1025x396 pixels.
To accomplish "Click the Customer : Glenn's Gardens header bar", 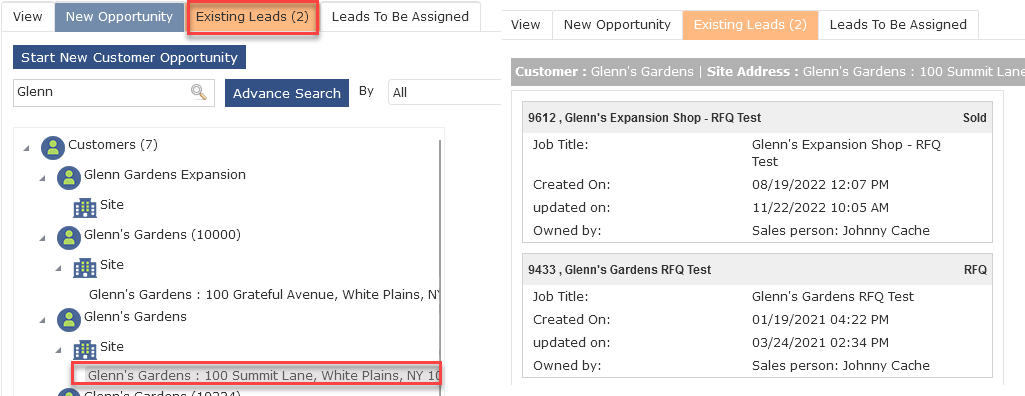I will pyautogui.click(x=768, y=72).
